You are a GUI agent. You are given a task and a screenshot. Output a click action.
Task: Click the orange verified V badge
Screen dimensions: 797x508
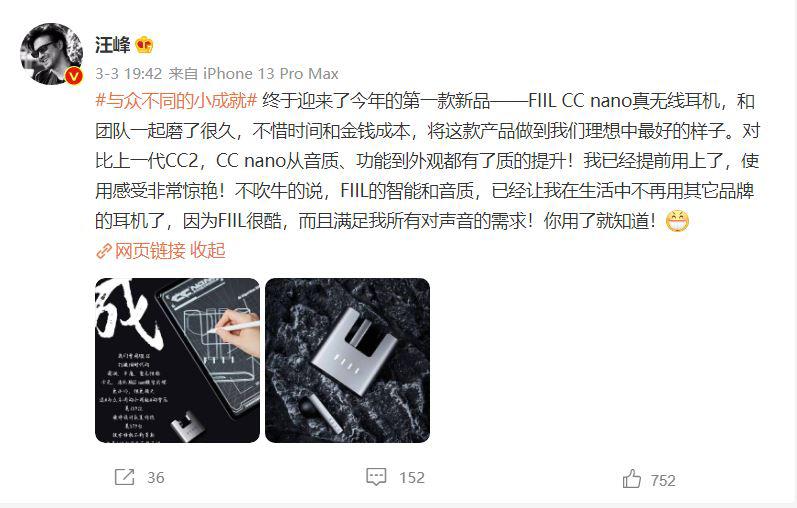tap(74, 76)
